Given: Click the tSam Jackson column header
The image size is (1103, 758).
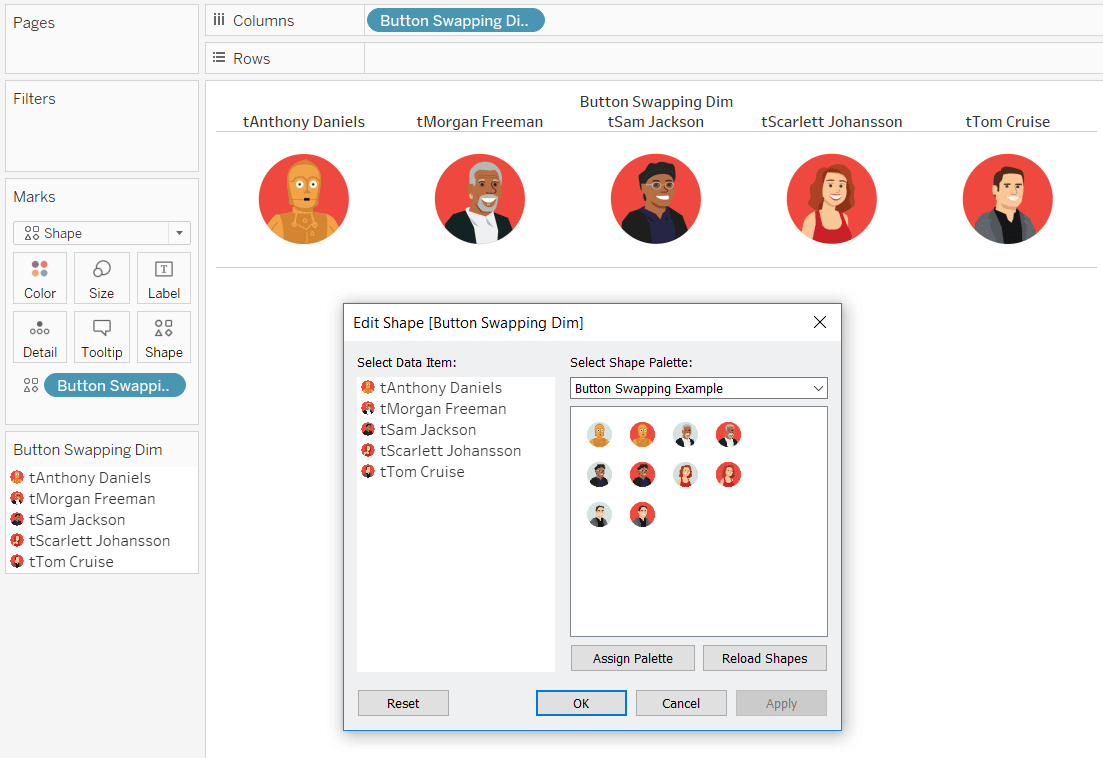Looking at the screenshot, I should coord(656,122).
